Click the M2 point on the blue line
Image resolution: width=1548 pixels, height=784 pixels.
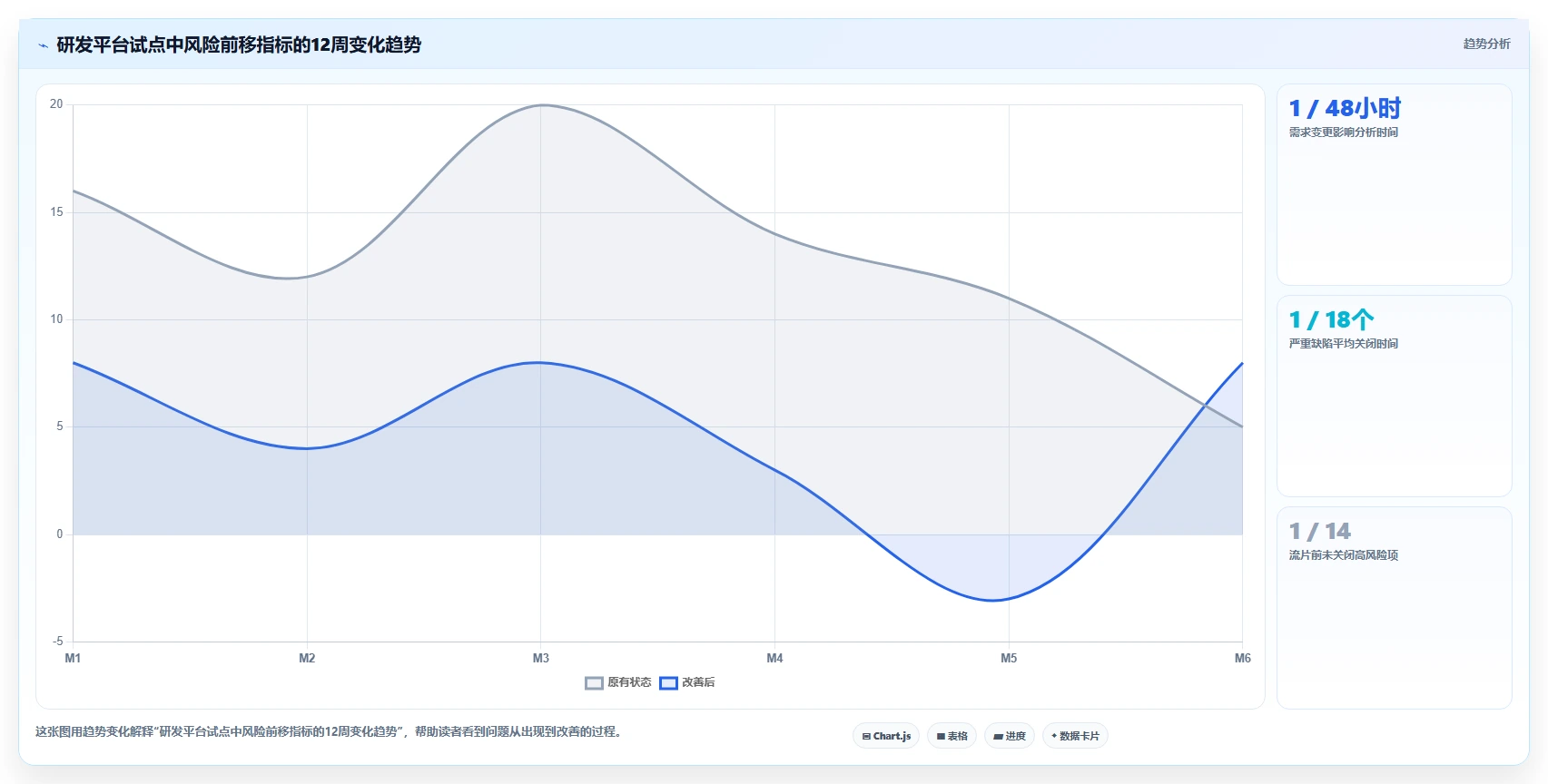tap(307, 448)
